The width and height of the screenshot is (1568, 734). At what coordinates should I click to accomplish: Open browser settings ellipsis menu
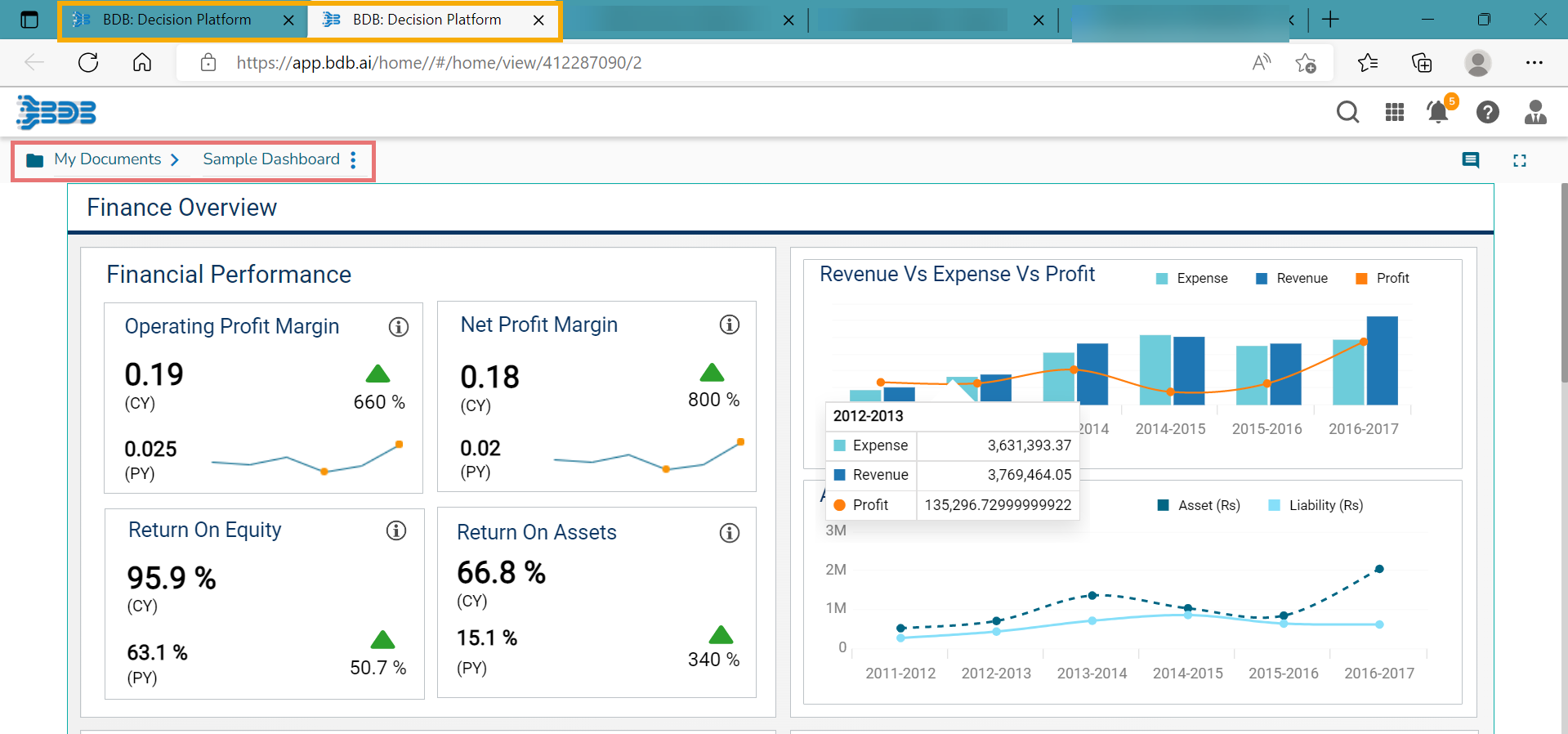coord(1534,63)
